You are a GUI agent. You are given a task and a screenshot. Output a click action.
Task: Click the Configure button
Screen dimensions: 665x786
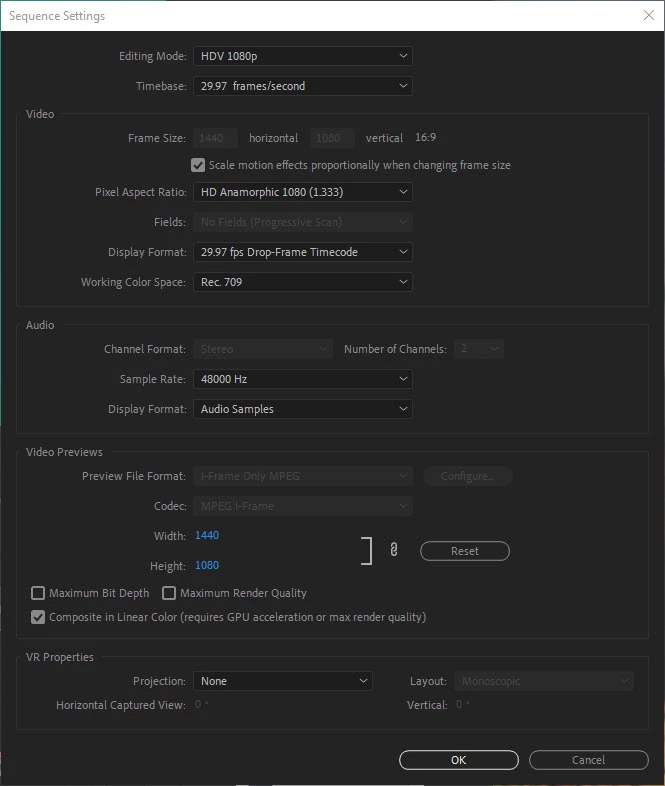click(468, 476)
